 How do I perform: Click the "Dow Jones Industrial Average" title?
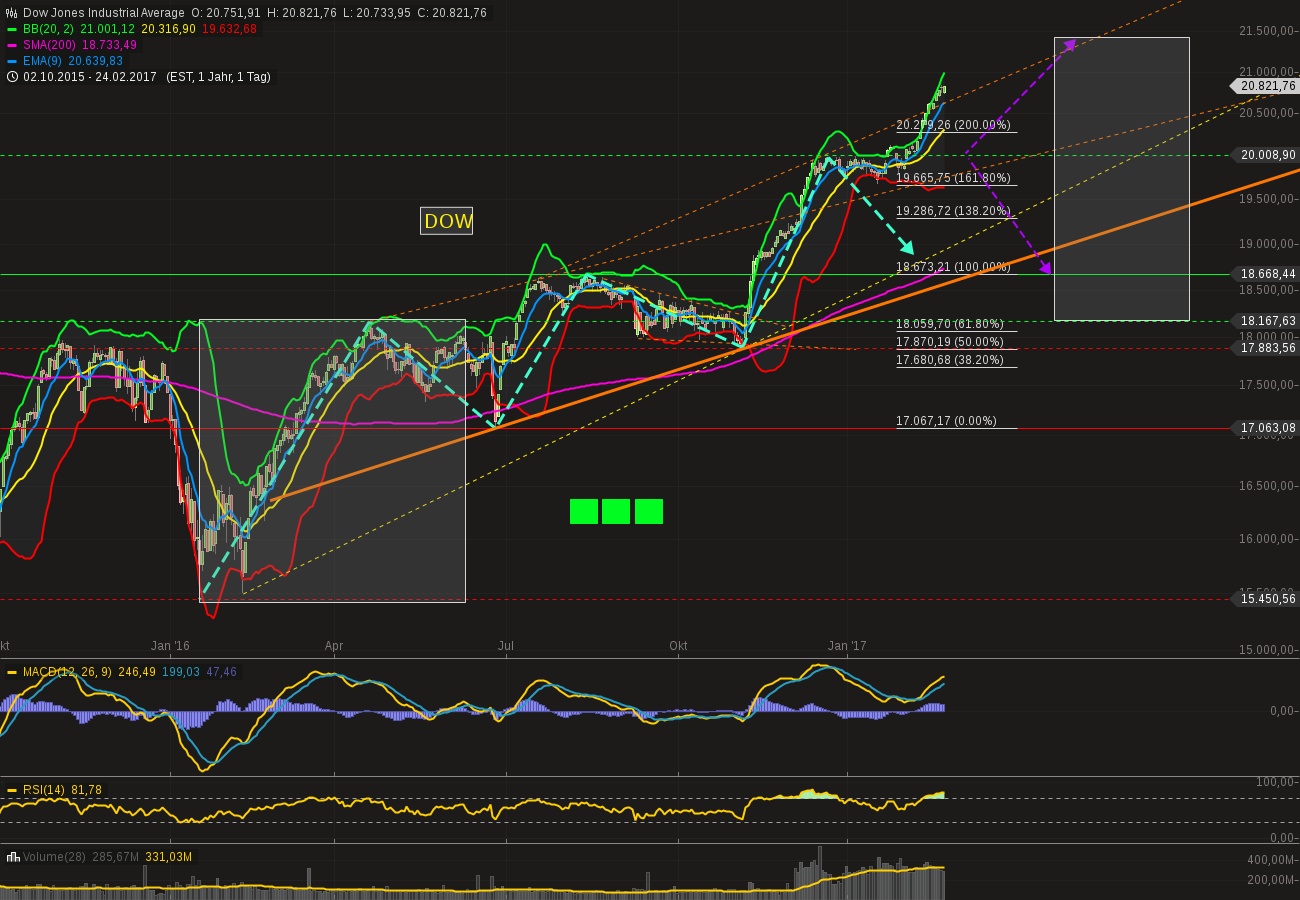coord(104,13)
